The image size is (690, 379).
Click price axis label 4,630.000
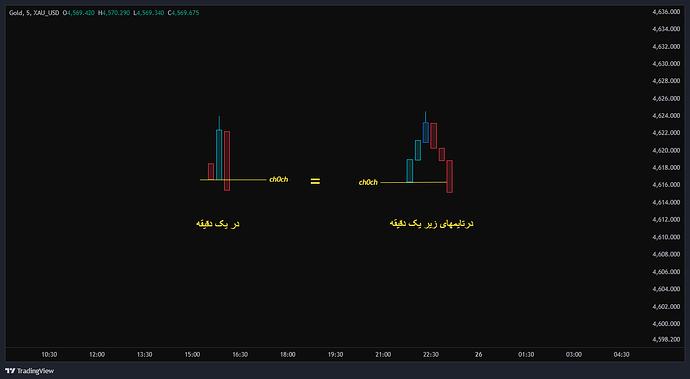[666, 64]
